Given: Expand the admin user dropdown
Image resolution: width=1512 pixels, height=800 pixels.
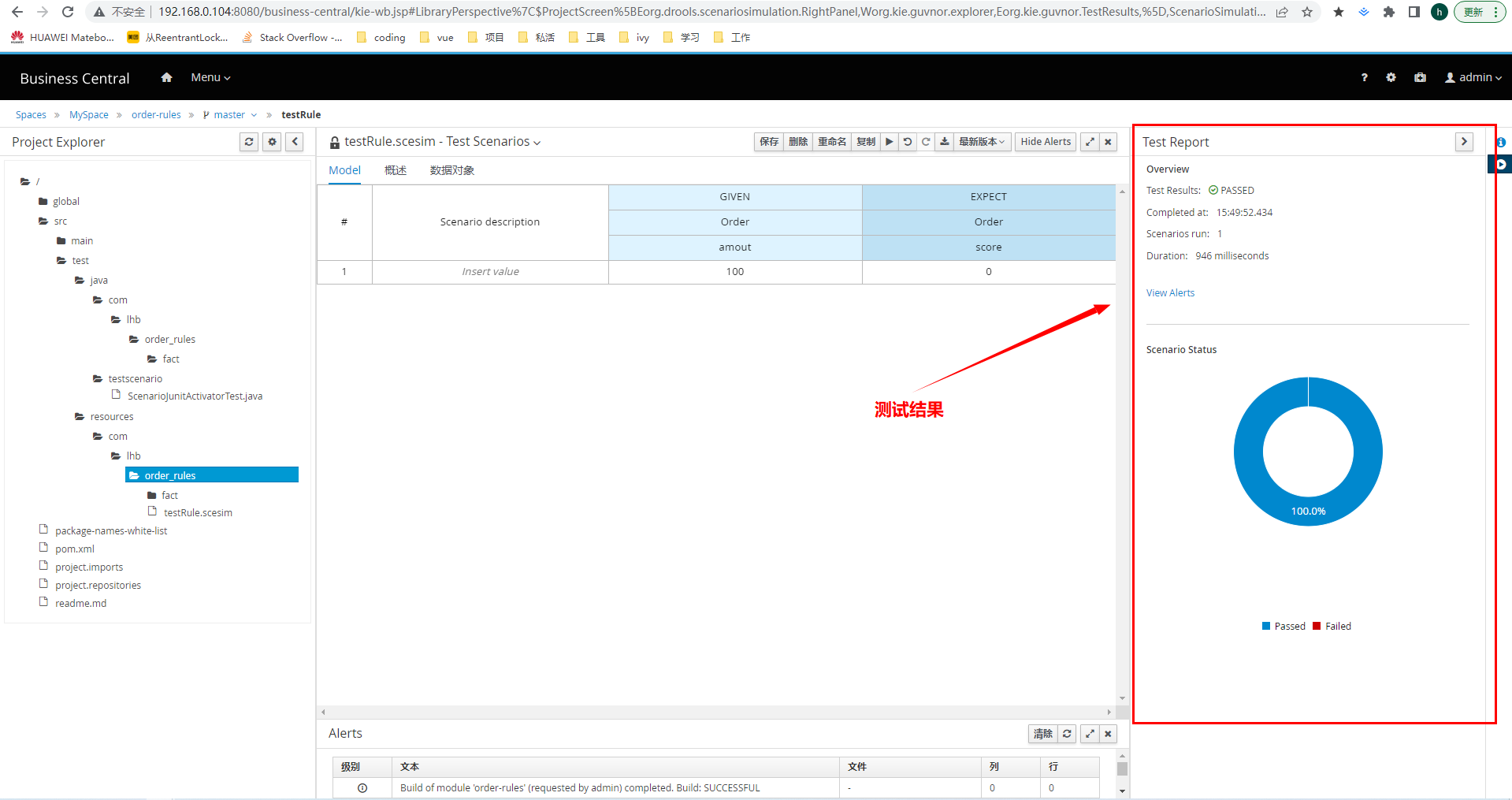Looking at the screenshot, I should [x=1473, y=77].
